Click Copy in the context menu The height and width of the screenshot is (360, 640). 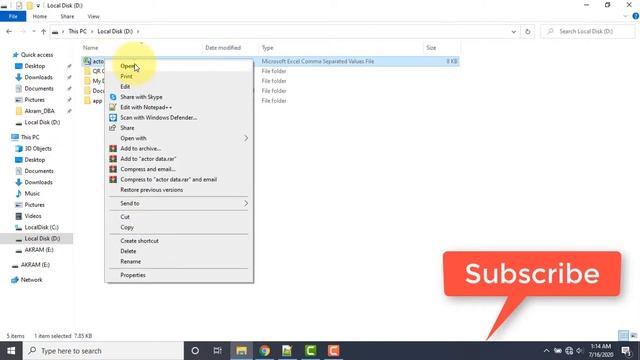point(127,227)
